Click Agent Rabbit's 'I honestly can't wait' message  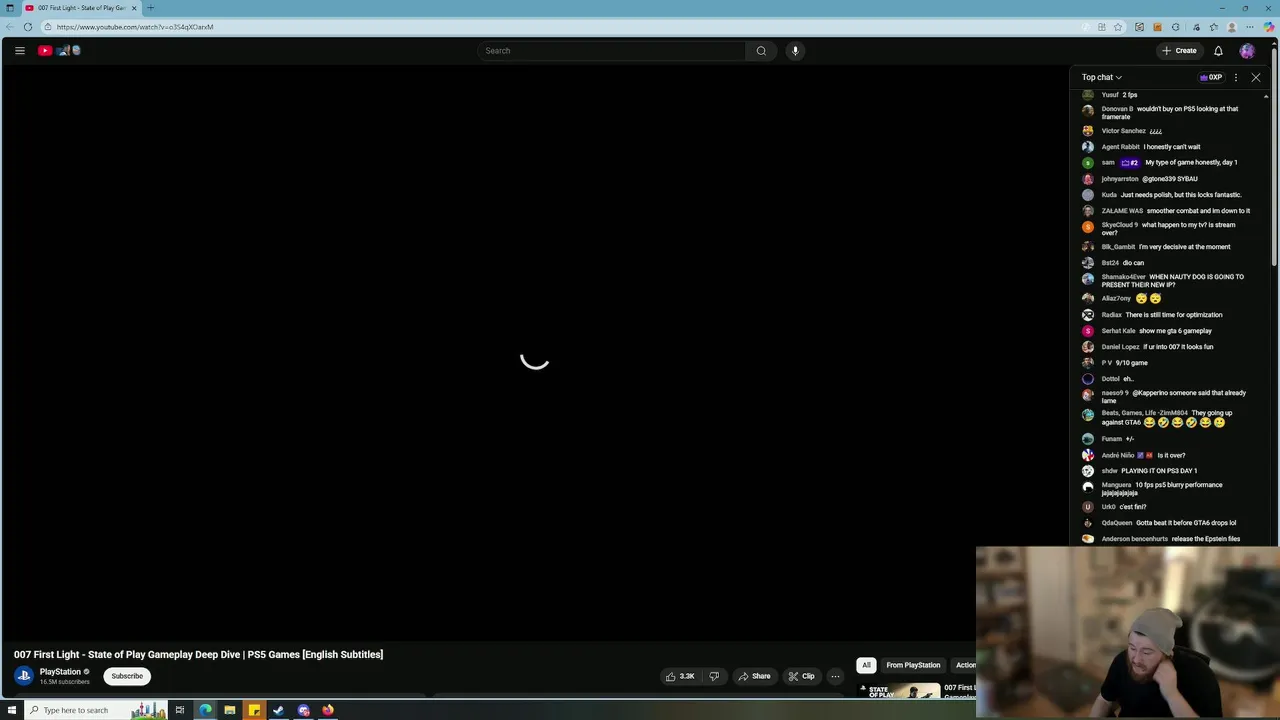pyautogui.click(x=1172, y=147)
